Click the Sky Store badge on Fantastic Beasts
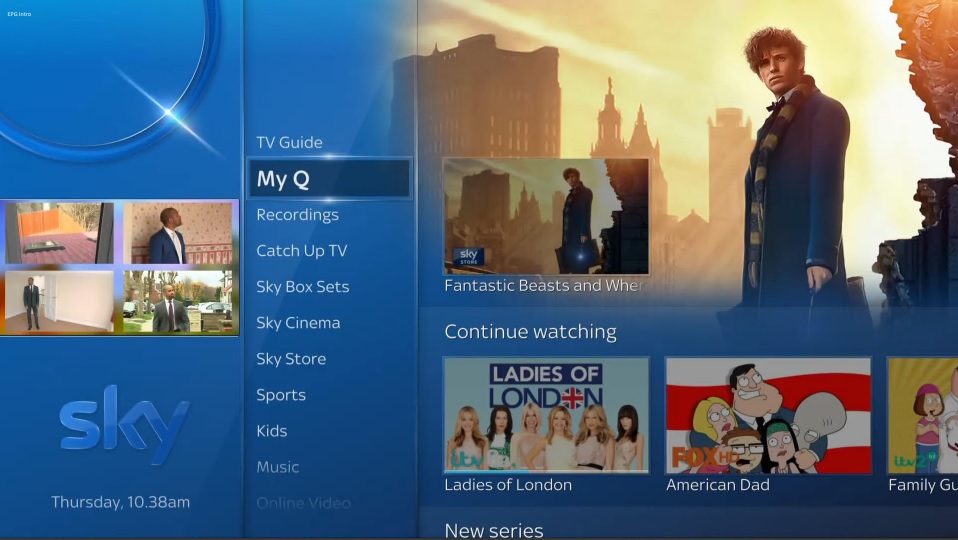This screenshot has width=958, height=540. pyautogui.click(x=469, y=257)
